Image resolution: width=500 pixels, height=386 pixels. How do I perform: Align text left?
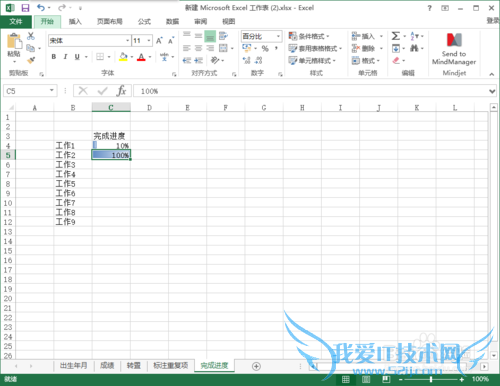click(x=187, y=48)
